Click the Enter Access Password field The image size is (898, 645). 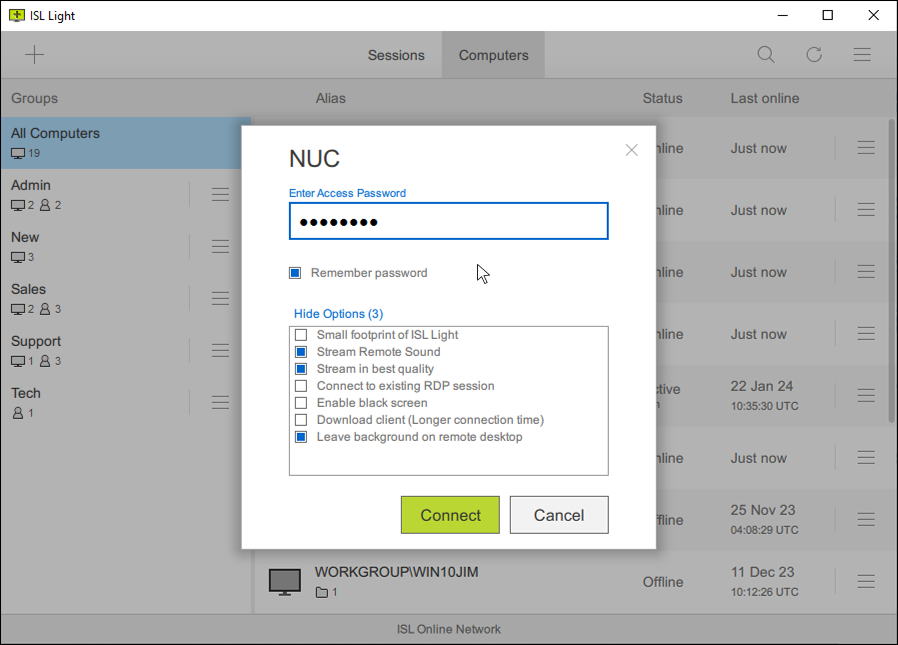coord(448,222)
